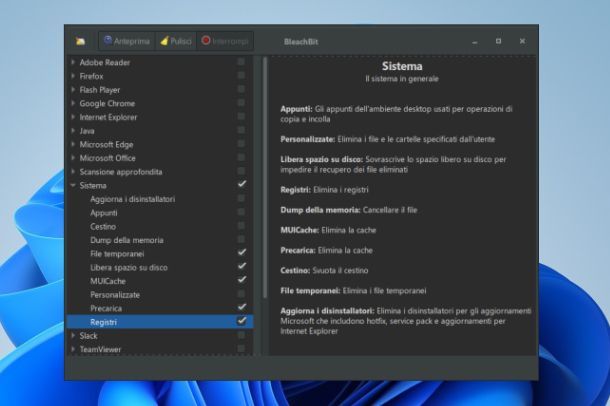The image size is (610, 406).
Task: Uncheck Libera spazio su disco checkbox
Action: point(242,266)
